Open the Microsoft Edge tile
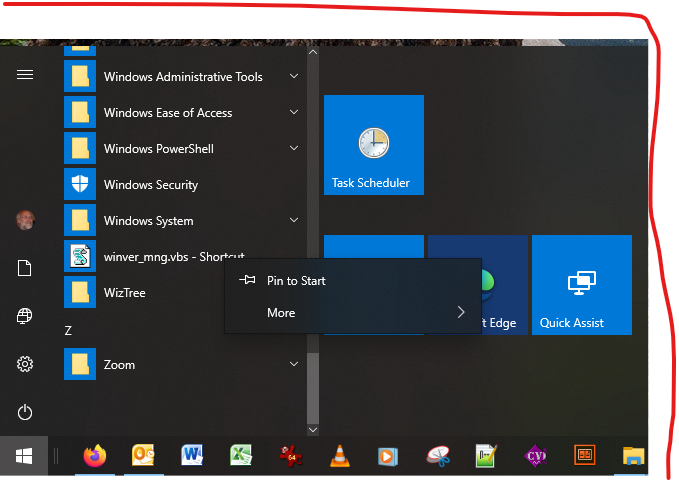The image size is (679, 480). 504,285
